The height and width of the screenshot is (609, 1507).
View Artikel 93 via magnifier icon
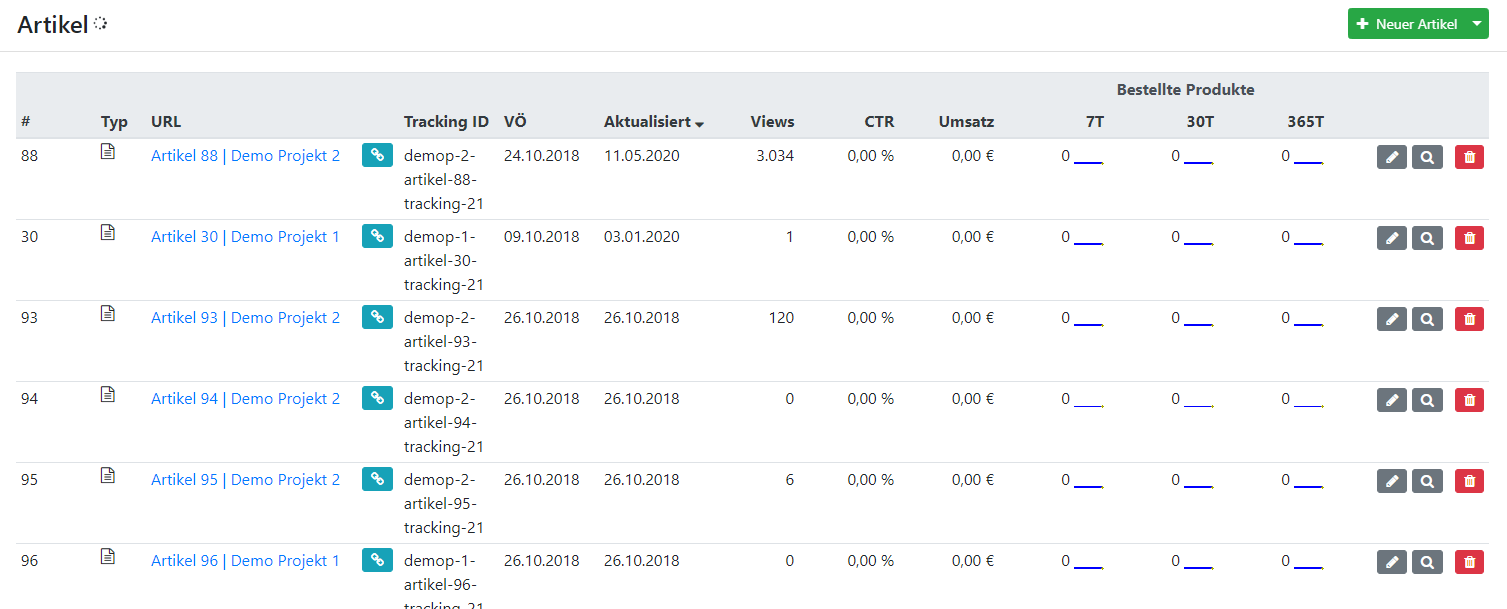coord(1427,319)
